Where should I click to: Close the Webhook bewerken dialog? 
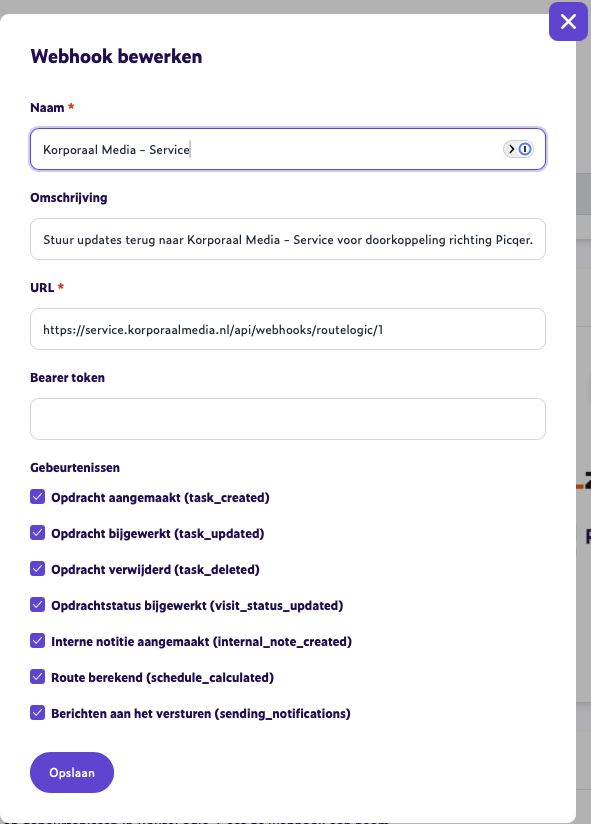[x=568, y=21]
